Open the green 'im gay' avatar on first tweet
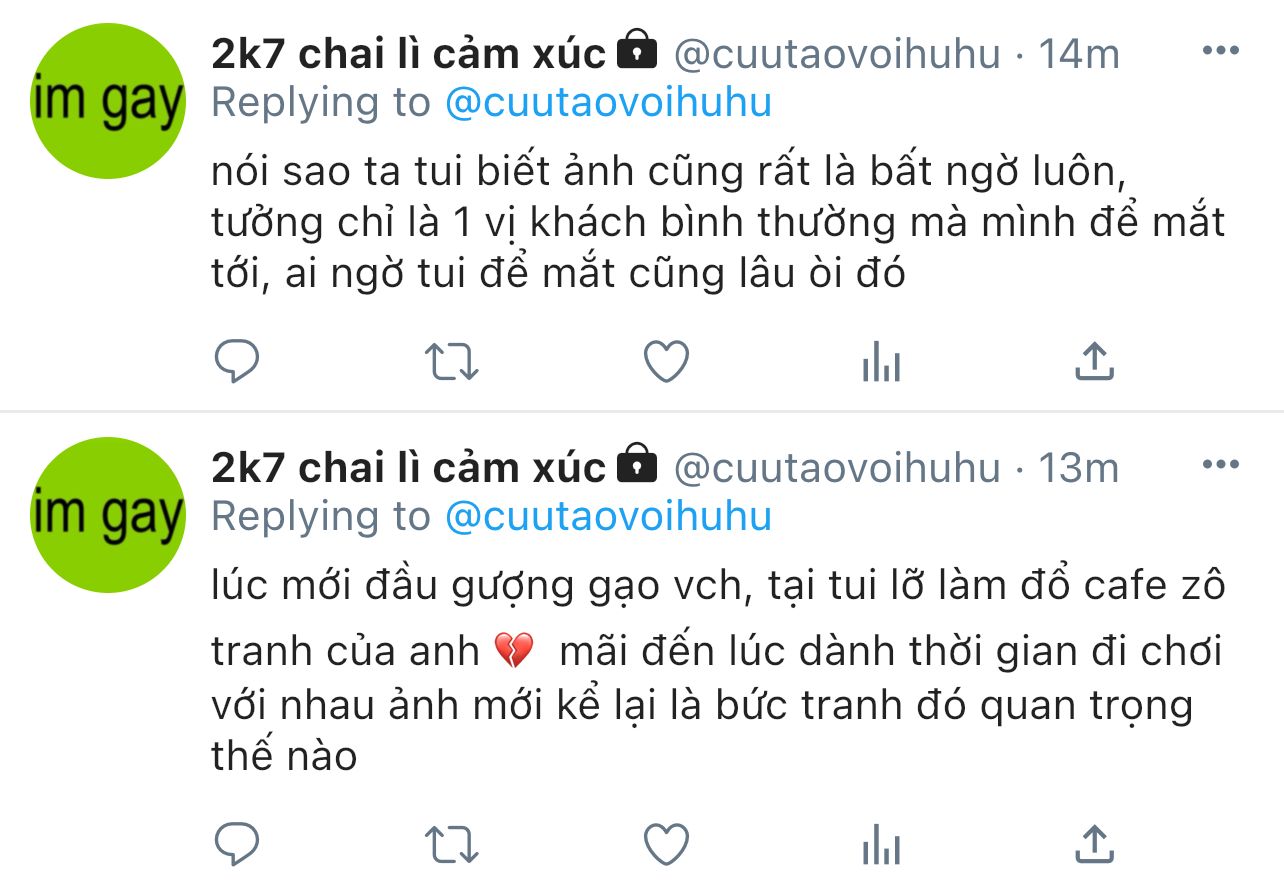1284x888 pixels. [x=108, y=101]
